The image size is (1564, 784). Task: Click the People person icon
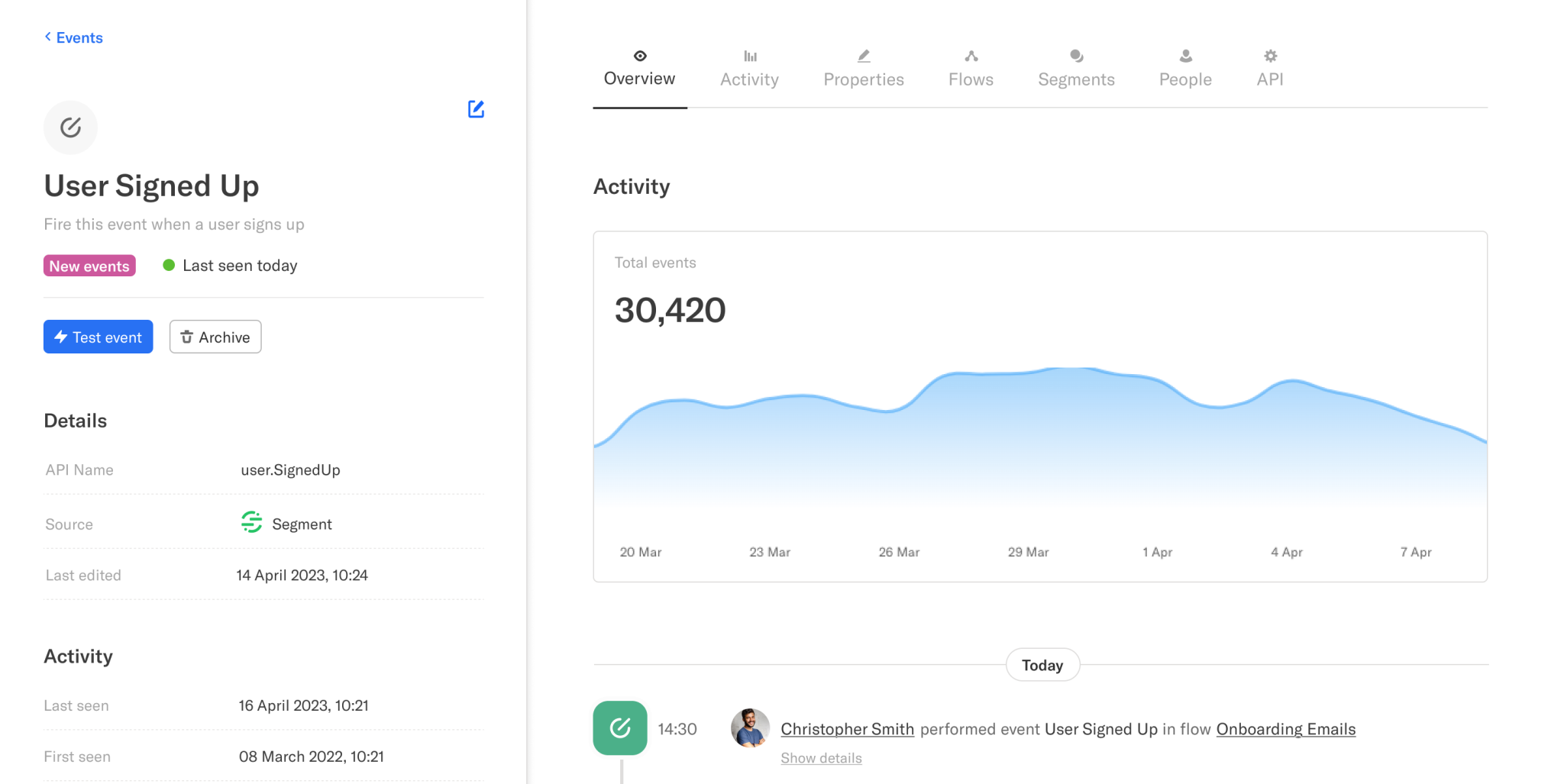tap(1185, 56)
